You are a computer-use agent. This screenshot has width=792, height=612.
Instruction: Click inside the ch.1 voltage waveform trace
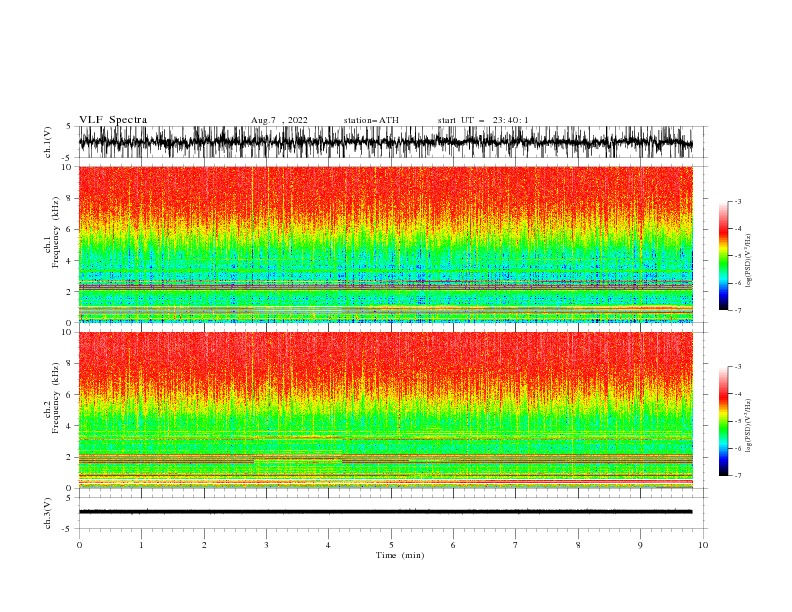coord(385,142)
